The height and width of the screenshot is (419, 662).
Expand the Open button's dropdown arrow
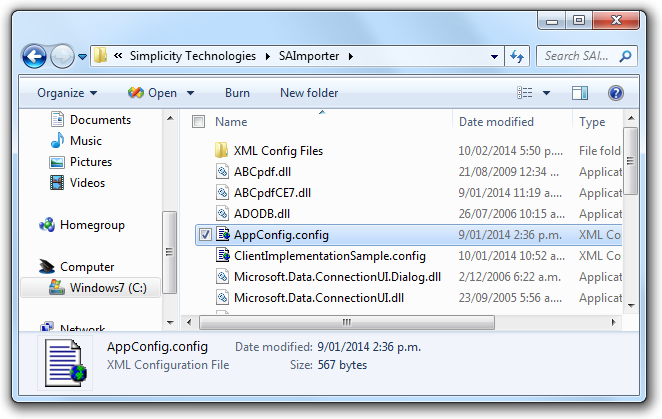point(190,93)
